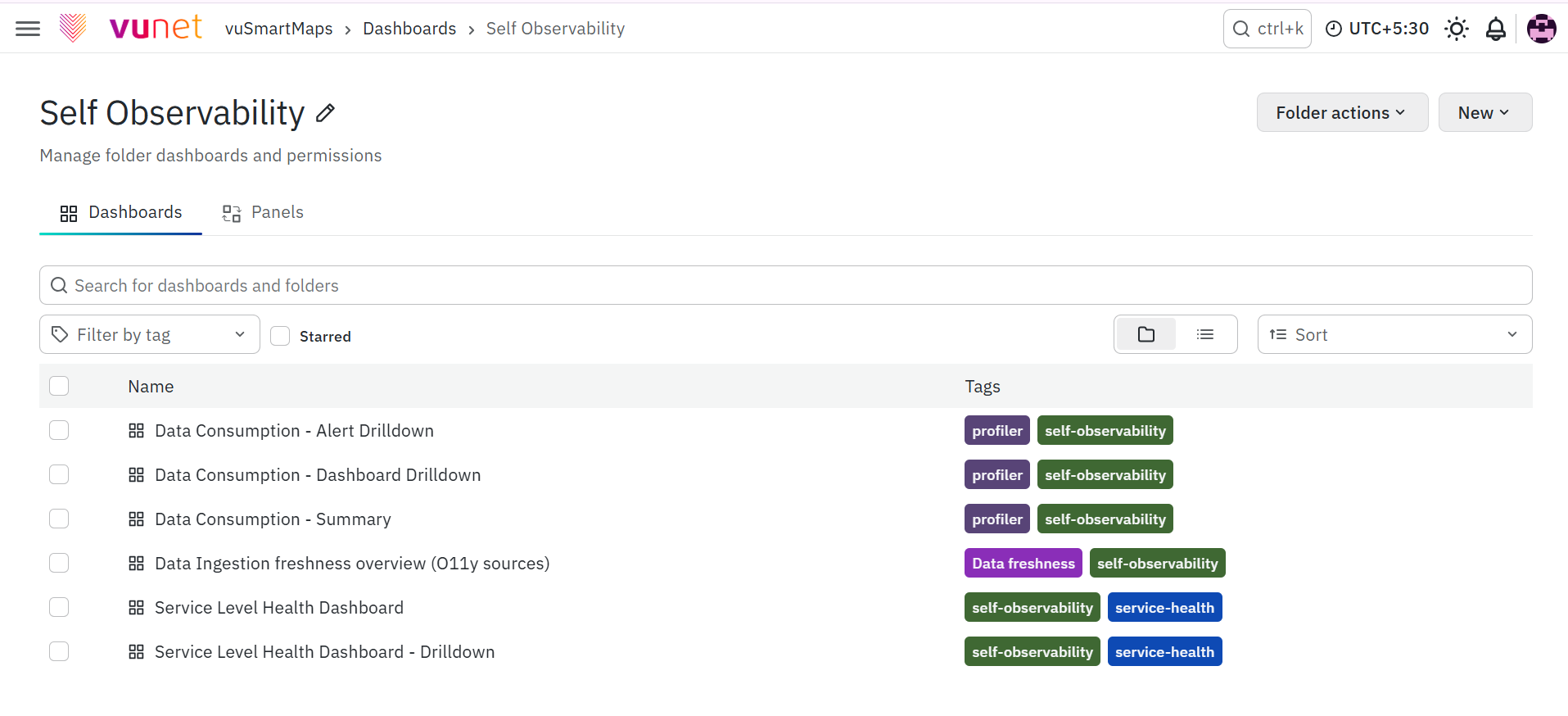Image resolution: width=1568 pixels, height=716 pixels.
Task: Click profiler tag on Alert Drilldown row
Action: click(x=996, y=430)
